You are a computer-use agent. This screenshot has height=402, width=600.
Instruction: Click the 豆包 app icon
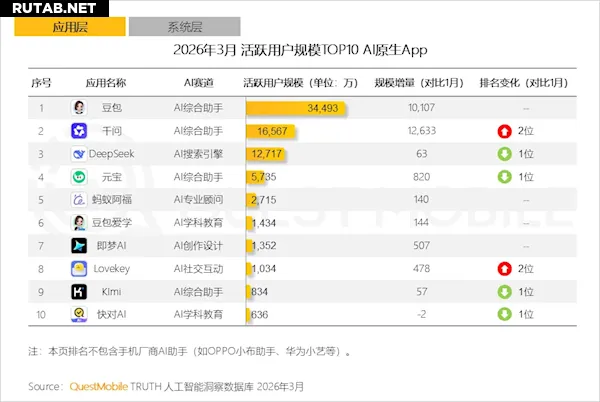pos(78,108)
